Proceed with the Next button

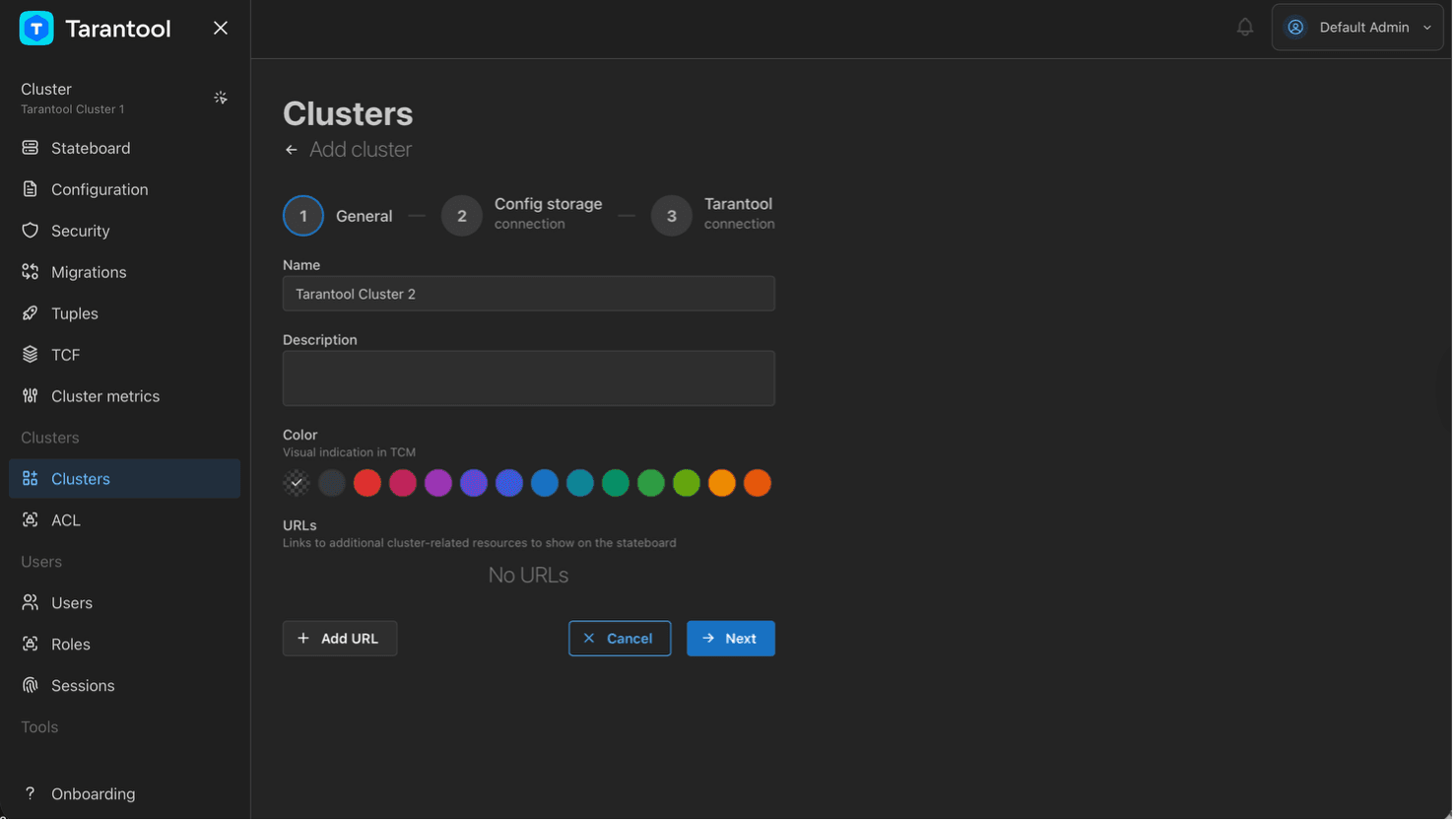tap(731, 639)
